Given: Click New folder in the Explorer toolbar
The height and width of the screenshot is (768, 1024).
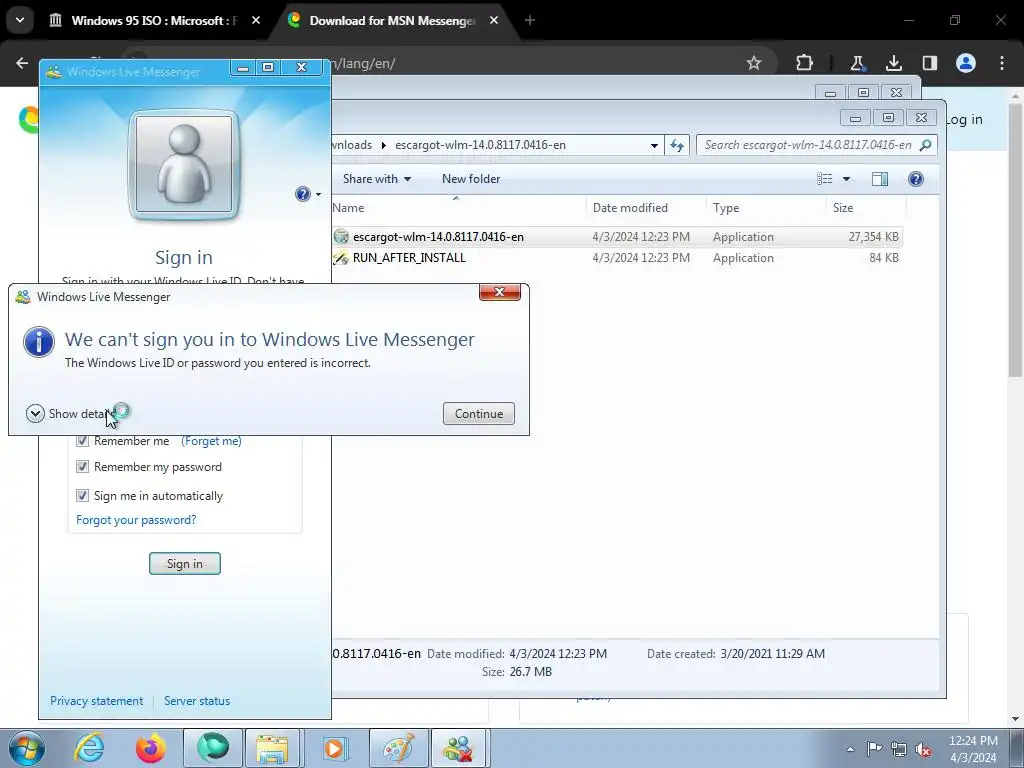Looking at the screenshot, I should [x=471, y=179].
